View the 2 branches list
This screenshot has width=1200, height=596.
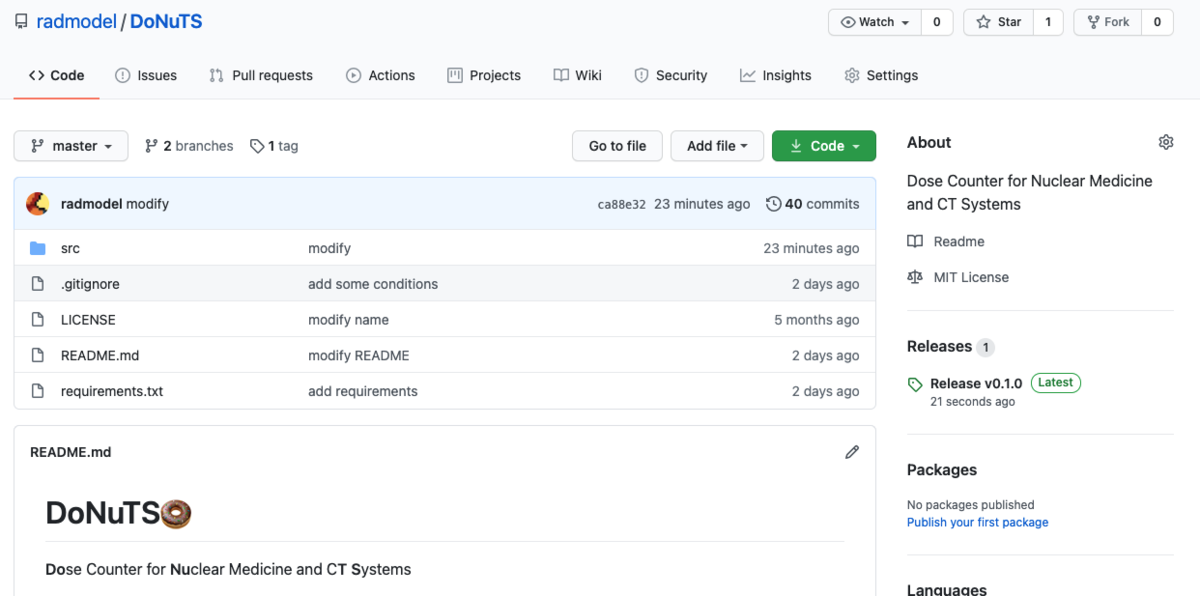click(x=189, y=146)
